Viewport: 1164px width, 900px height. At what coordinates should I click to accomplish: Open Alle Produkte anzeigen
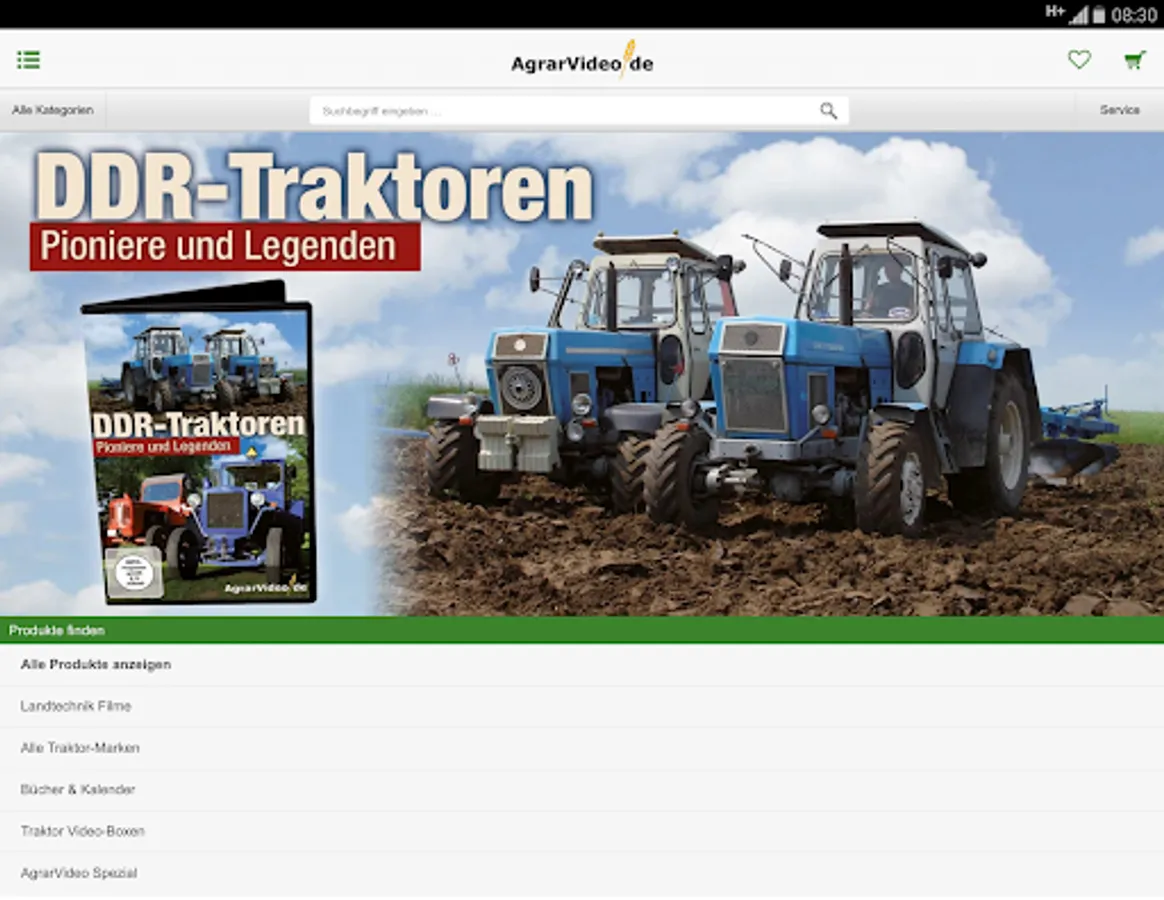tap(582, 665)
